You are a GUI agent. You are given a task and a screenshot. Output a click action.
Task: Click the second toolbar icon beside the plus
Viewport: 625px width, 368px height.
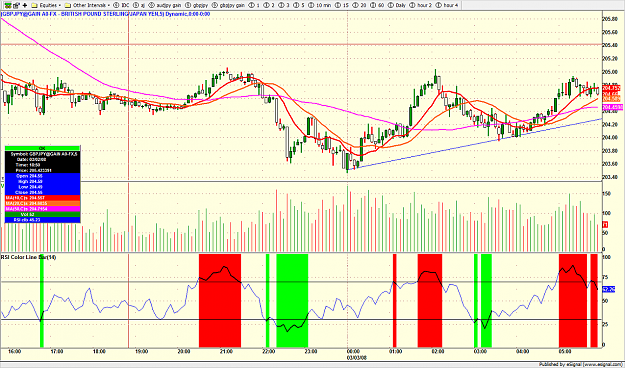pyautogui.click(x=16, y=5)
